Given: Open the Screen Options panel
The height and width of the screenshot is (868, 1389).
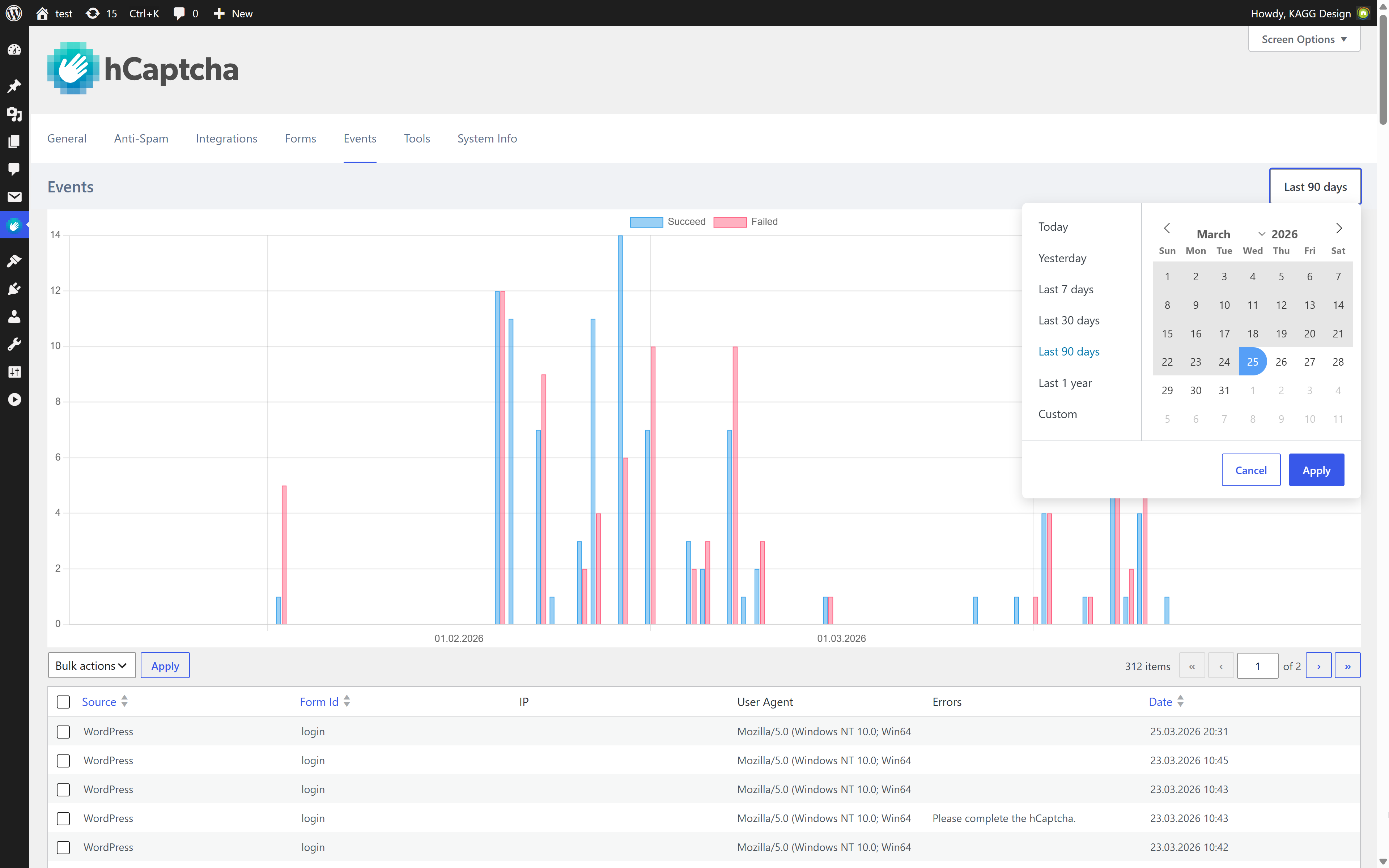Looking at the screenshot, I should (1304, 39).
